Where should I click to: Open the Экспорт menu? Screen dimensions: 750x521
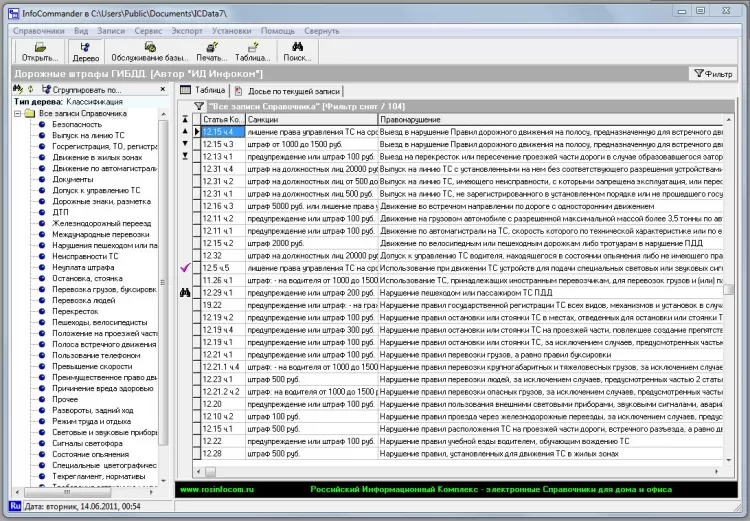click(186, 31)
